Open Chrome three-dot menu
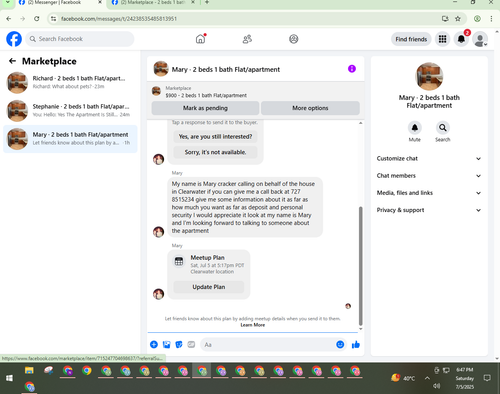500x394 pixels. point(491,19)
